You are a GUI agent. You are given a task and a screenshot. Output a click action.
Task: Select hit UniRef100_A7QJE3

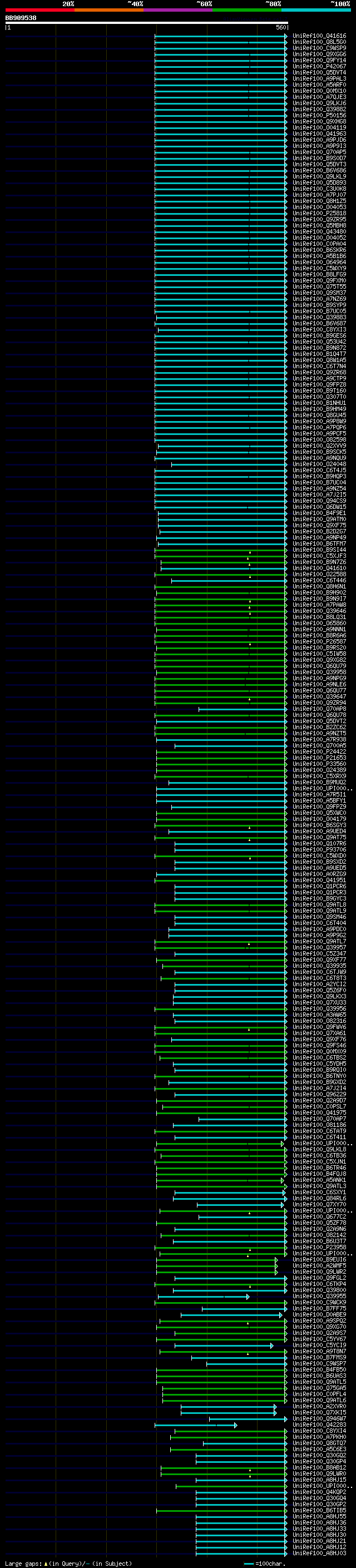pyautogui.click(x=319, y=97)
